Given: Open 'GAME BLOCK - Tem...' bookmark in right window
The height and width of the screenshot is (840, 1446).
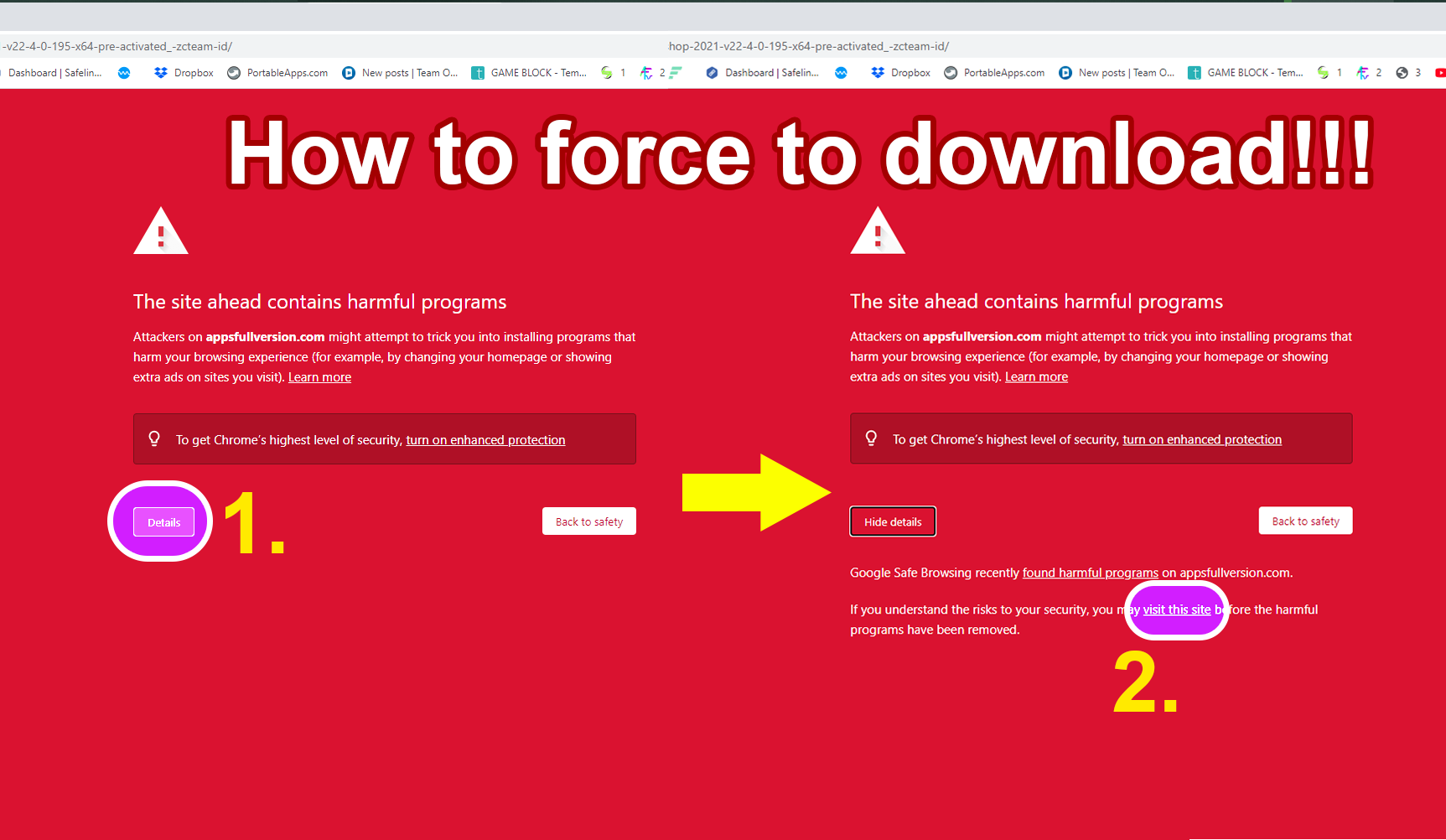Looking at the screenshot, I should pyautogui.click(x=1246, y=73).
